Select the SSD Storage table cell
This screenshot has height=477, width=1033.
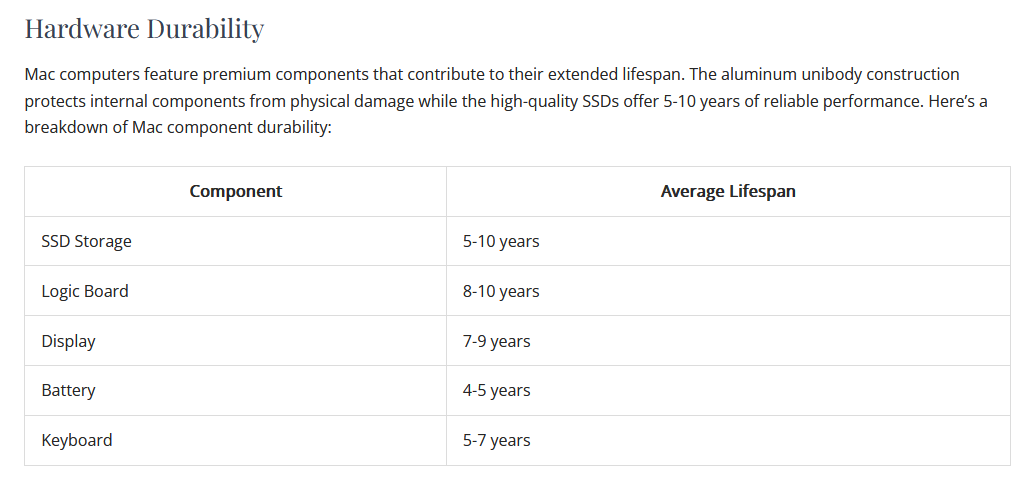(x=86, y=241)
